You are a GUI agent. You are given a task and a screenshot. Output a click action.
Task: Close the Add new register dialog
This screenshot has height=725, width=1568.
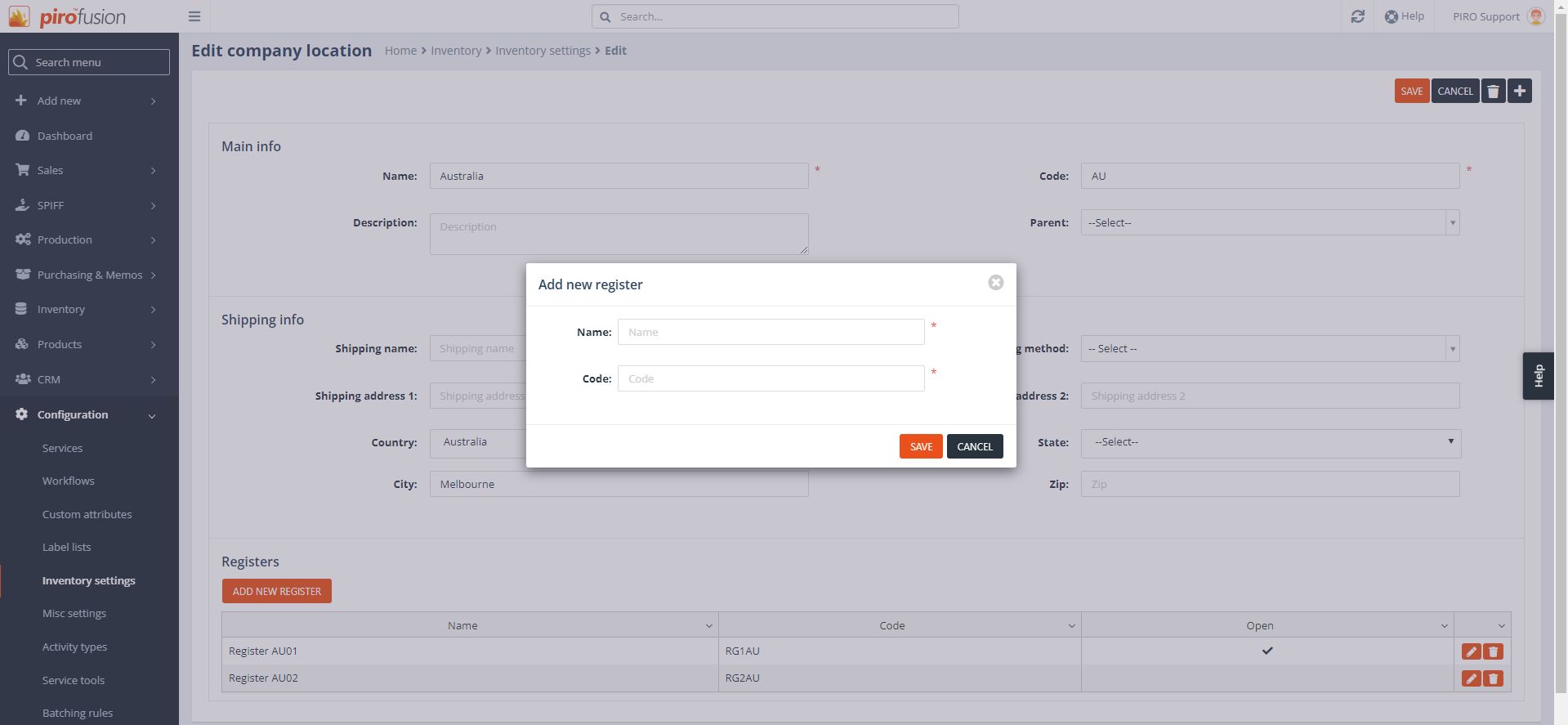[x=995, y=283]
